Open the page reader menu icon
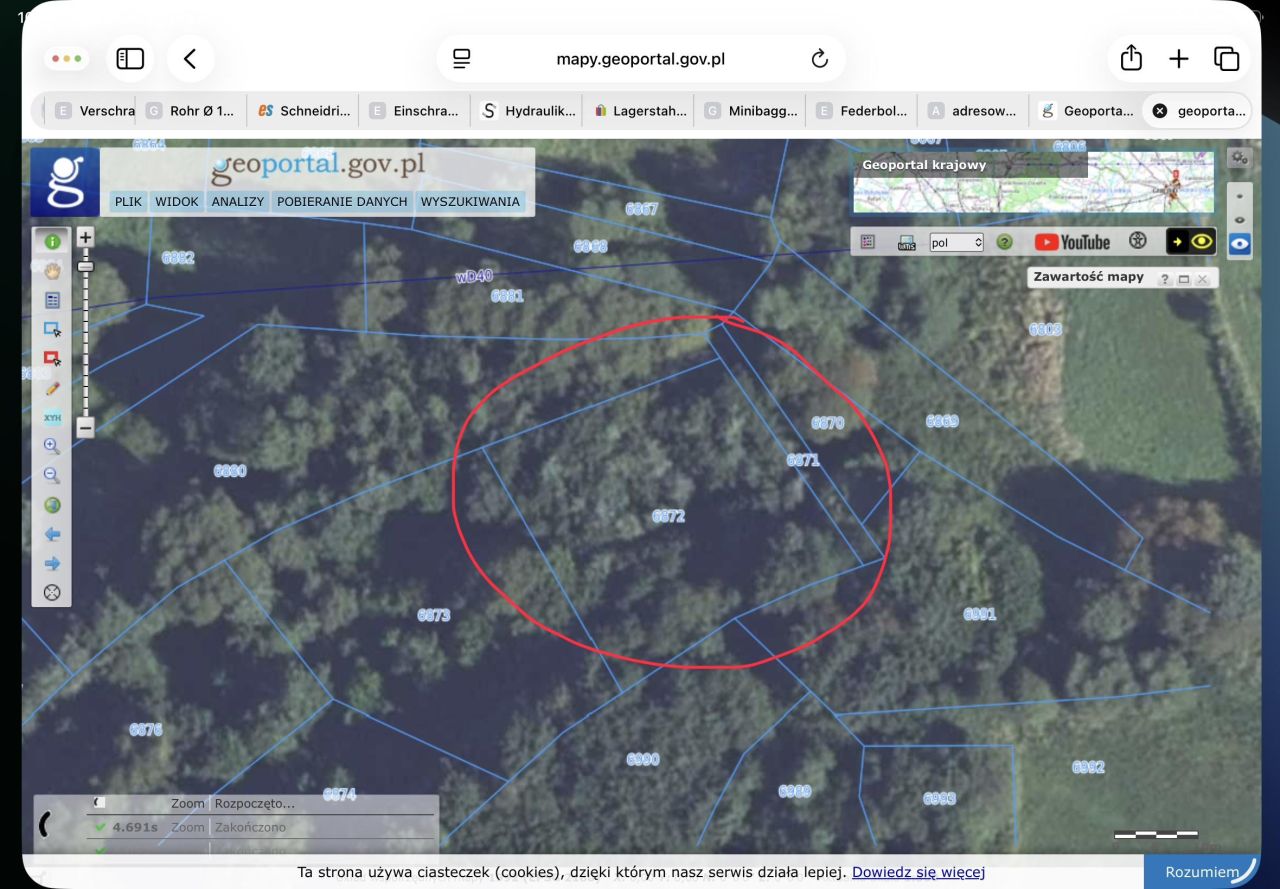The height and width of the screenshot is (889, 1280). tap(462, 59)
